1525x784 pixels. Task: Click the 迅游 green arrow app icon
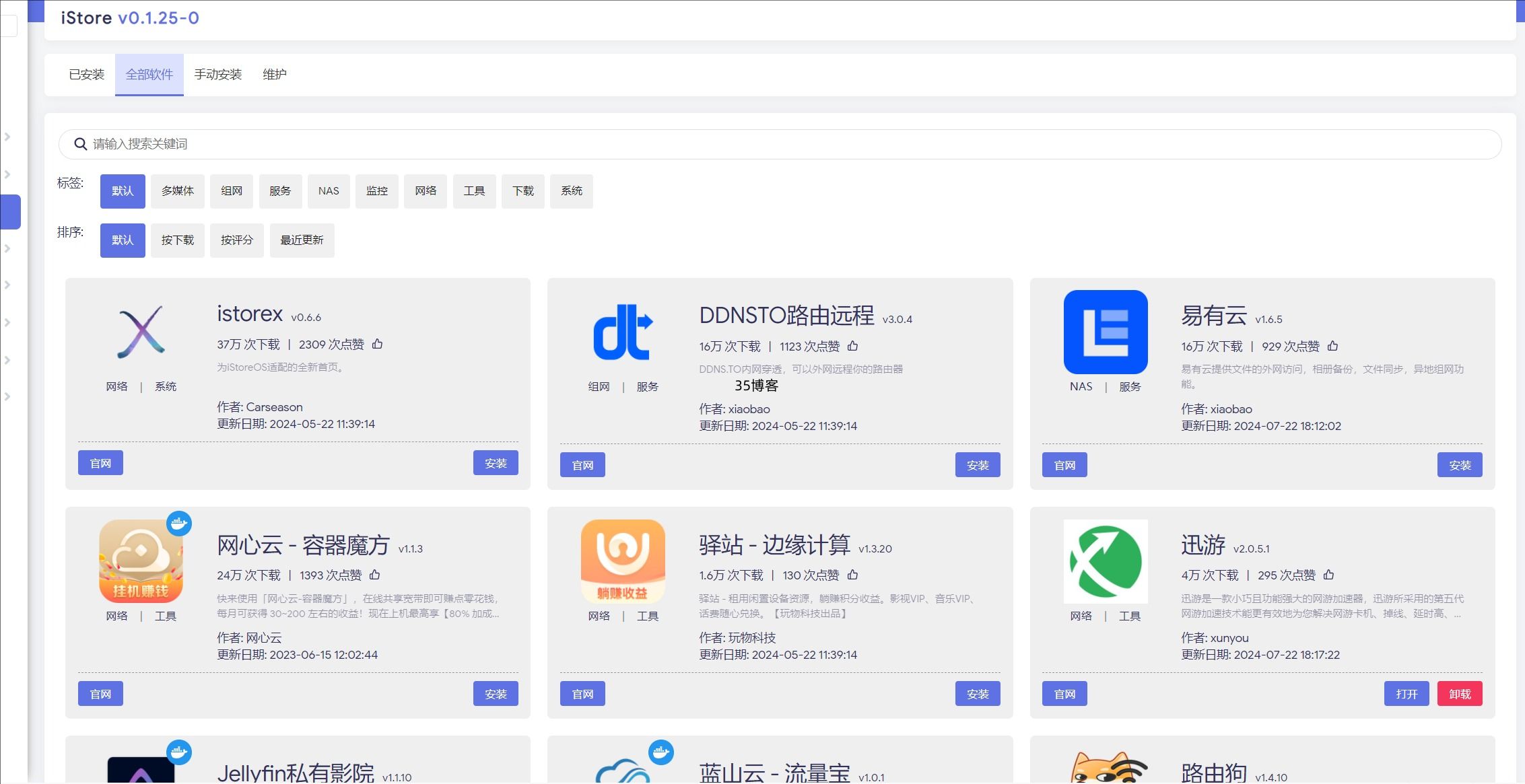[1105, 561]
